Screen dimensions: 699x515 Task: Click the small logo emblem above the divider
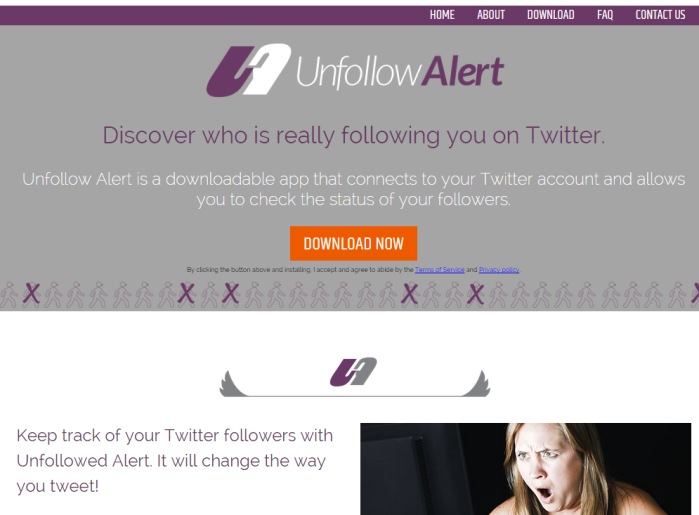pos(353,371)
